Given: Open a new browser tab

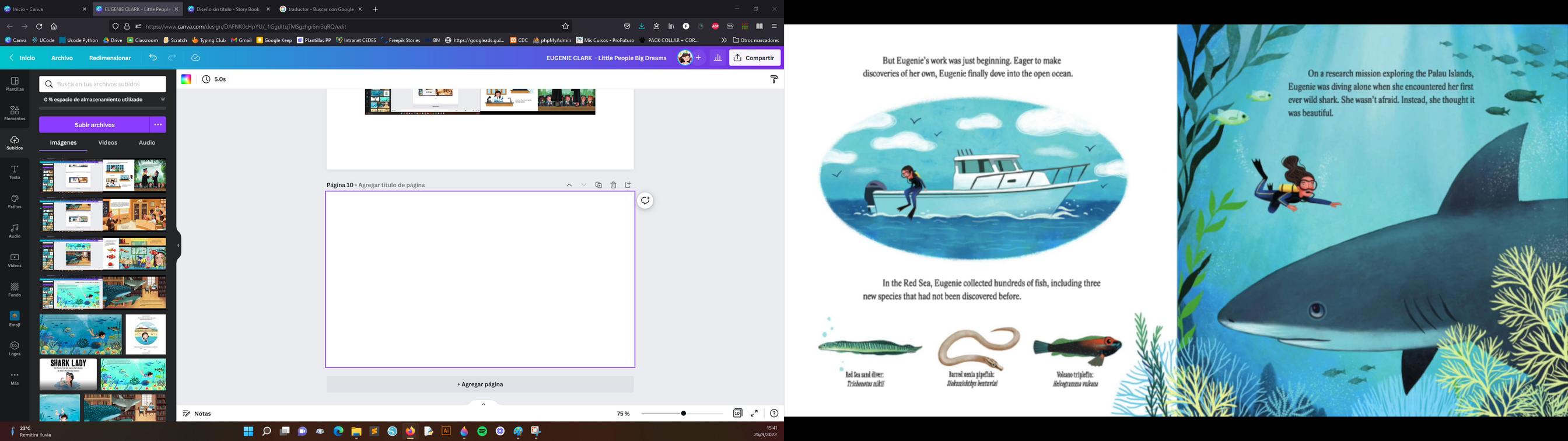Looking at the screenshot, I should coord(376,9).
